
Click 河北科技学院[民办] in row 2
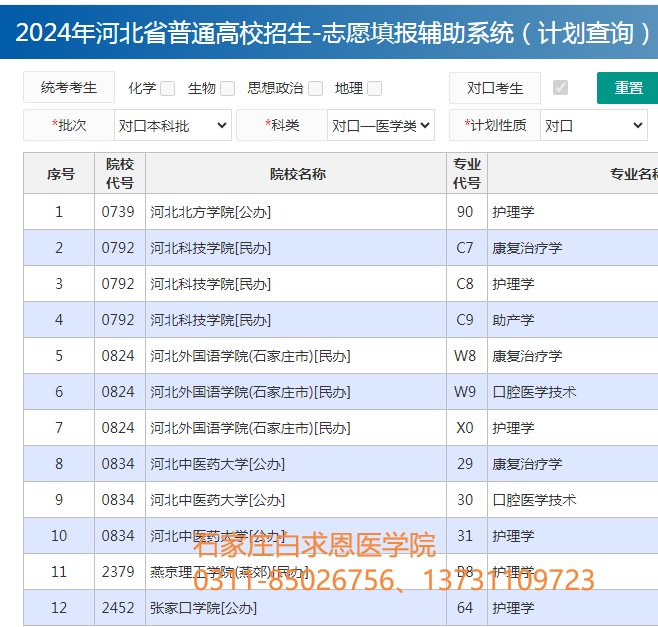(x=210, y=248)
